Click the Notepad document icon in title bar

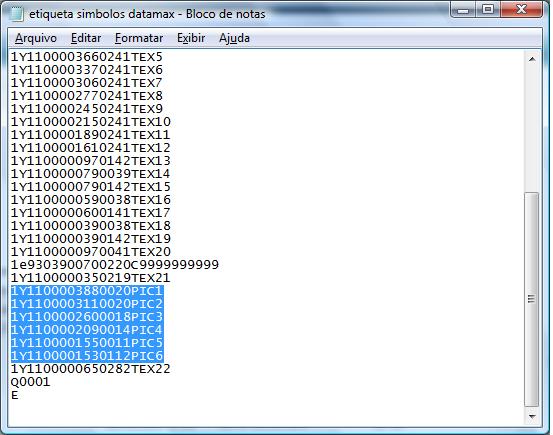coord(16,14)
